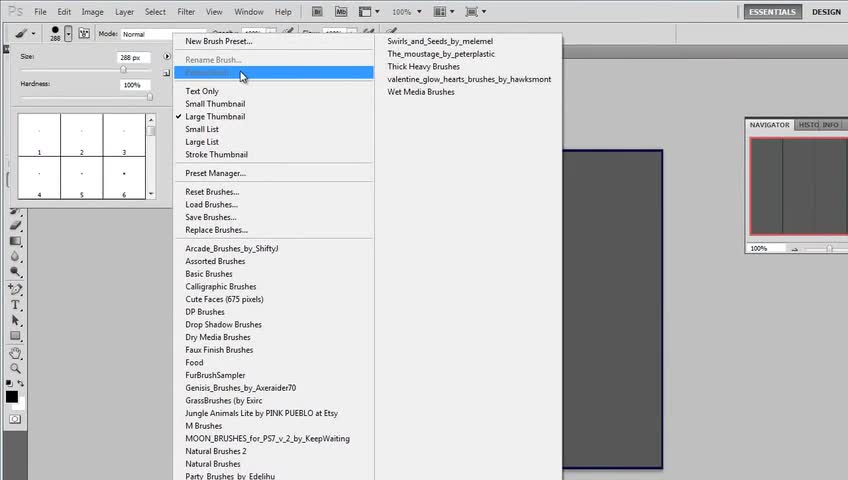The width and height of the screenshot is (848, 480).
Task: Click the Hardness slider handle
Action: 150,97
